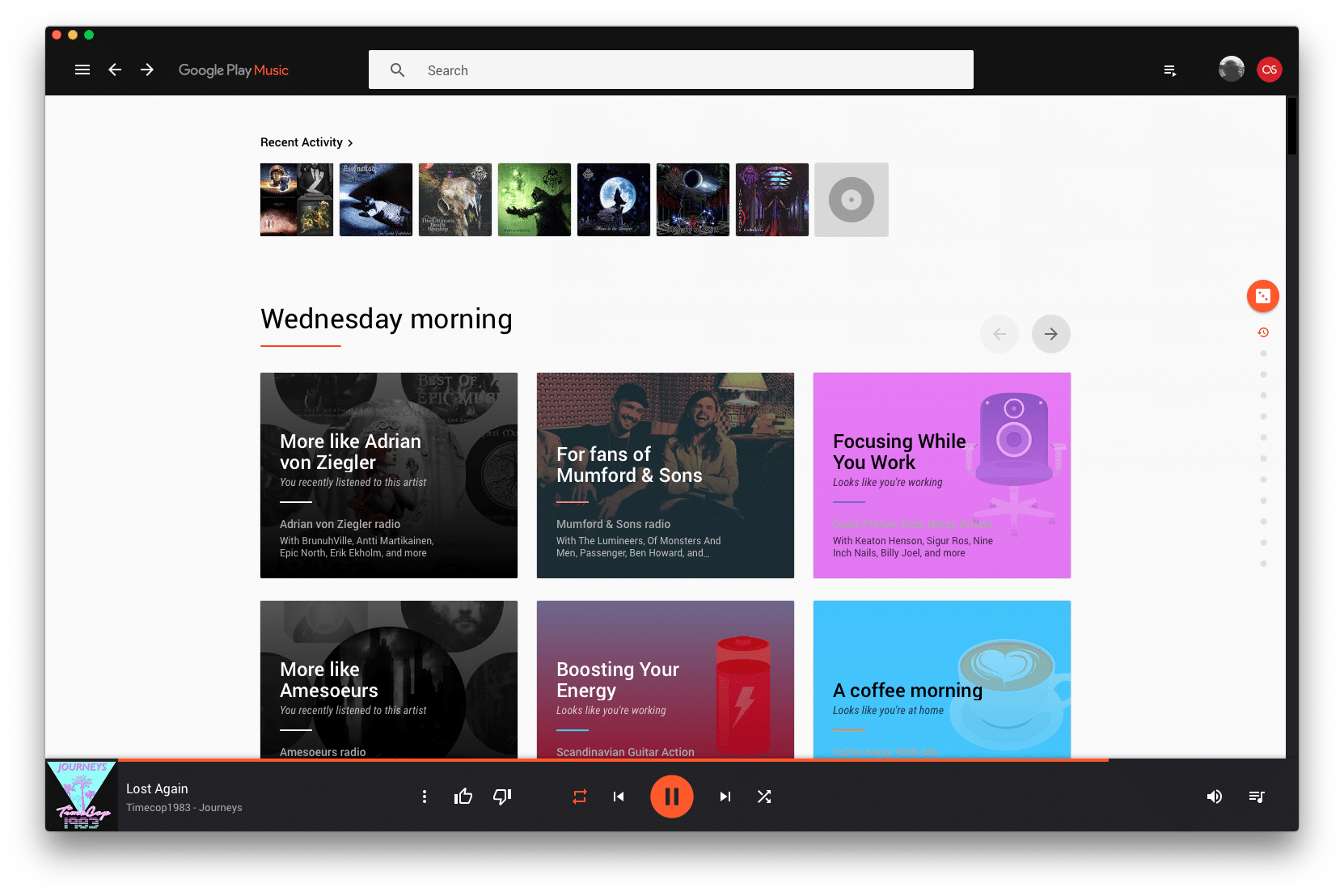
Task: Open the third recent album with skull art
Action: pyautogui.click(x=455, y=200)
